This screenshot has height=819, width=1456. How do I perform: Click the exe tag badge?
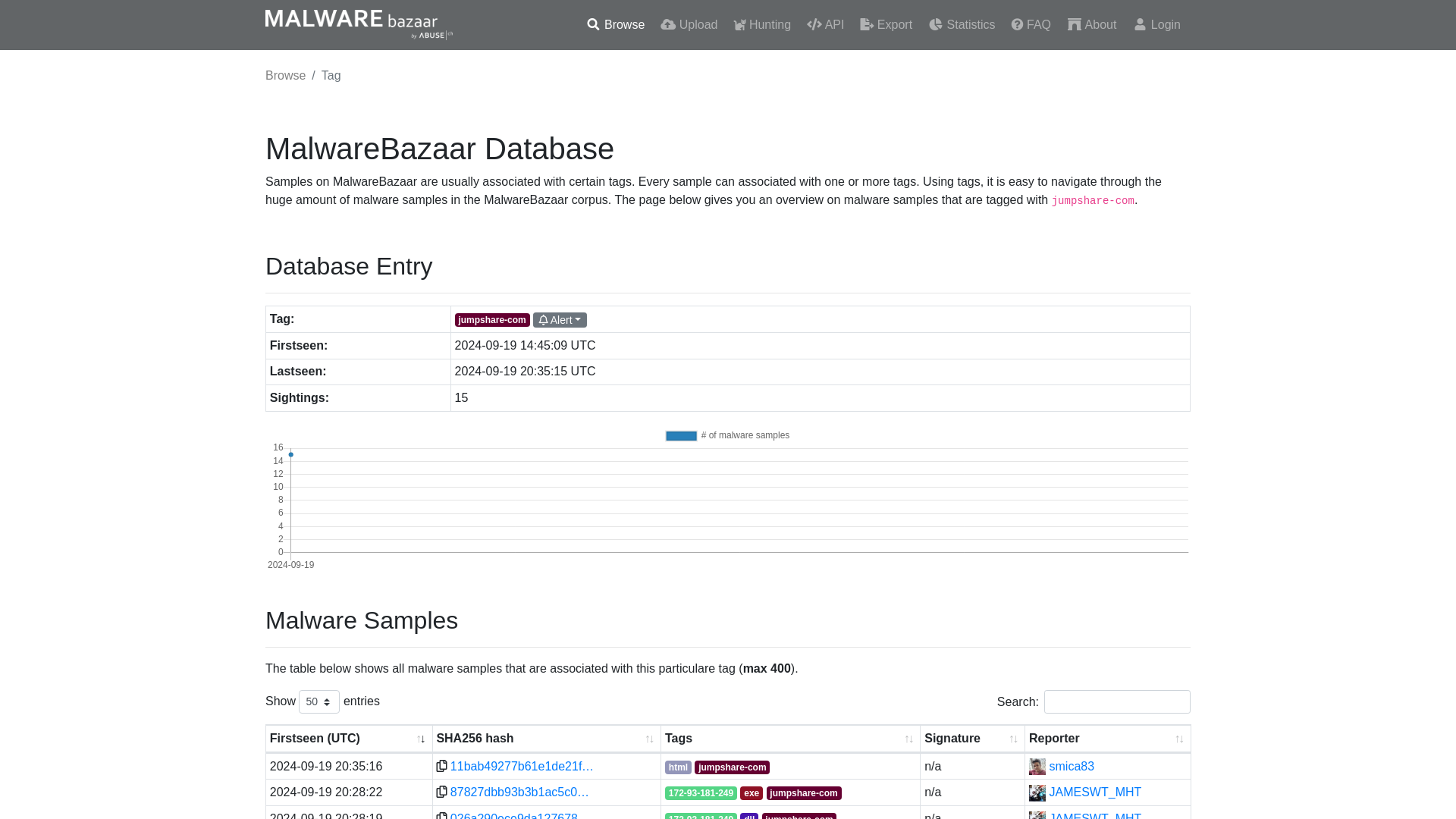tap(751, 793)
